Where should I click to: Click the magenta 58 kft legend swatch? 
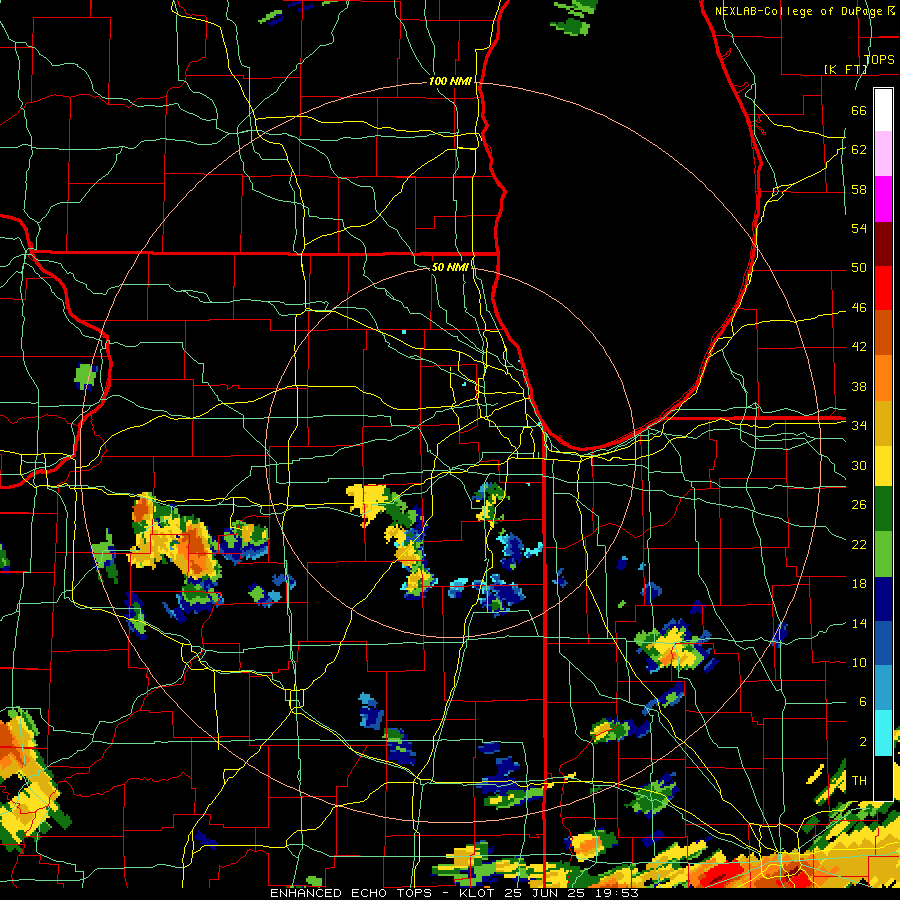[x=883, y=199]
